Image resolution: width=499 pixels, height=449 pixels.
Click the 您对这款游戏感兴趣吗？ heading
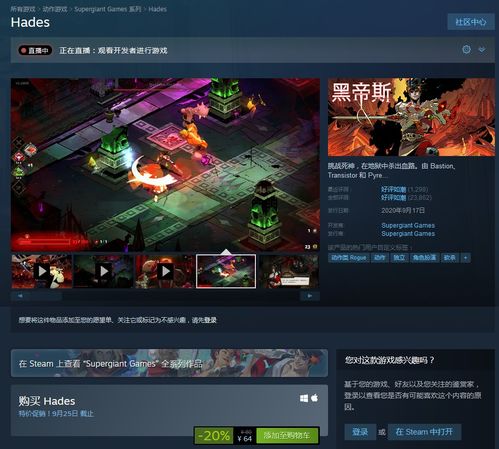tap(390, 360)
